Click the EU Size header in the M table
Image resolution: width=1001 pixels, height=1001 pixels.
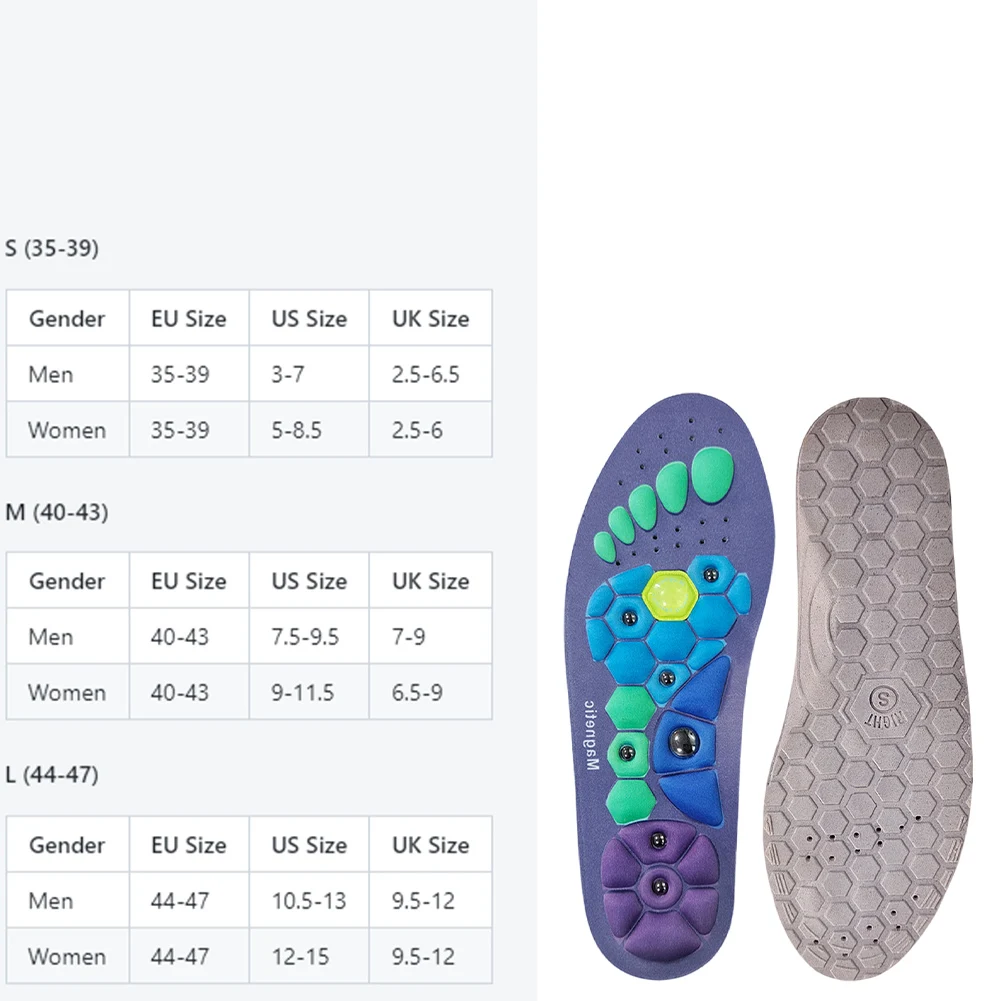(189, 581)
